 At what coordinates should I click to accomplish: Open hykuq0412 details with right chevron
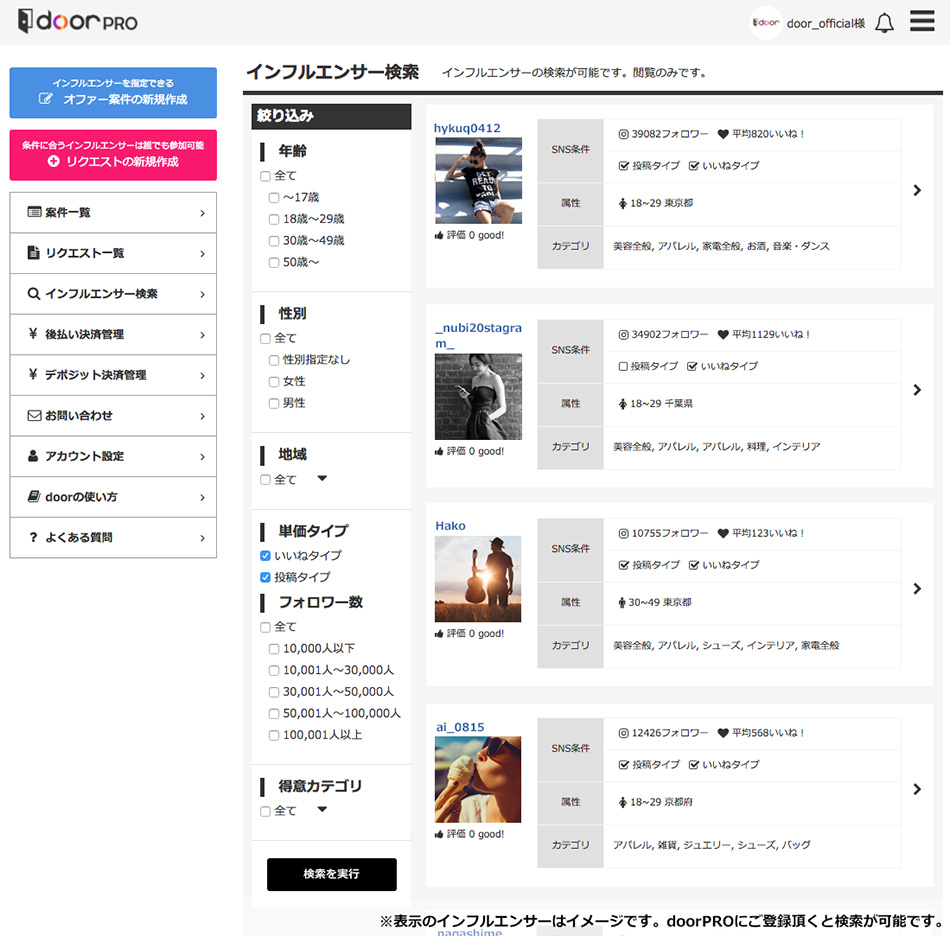(917, 190)
